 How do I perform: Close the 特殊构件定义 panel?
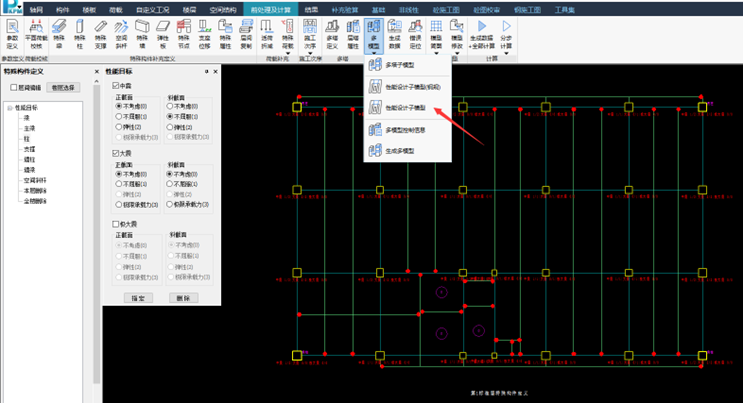[x=97, y=72]
